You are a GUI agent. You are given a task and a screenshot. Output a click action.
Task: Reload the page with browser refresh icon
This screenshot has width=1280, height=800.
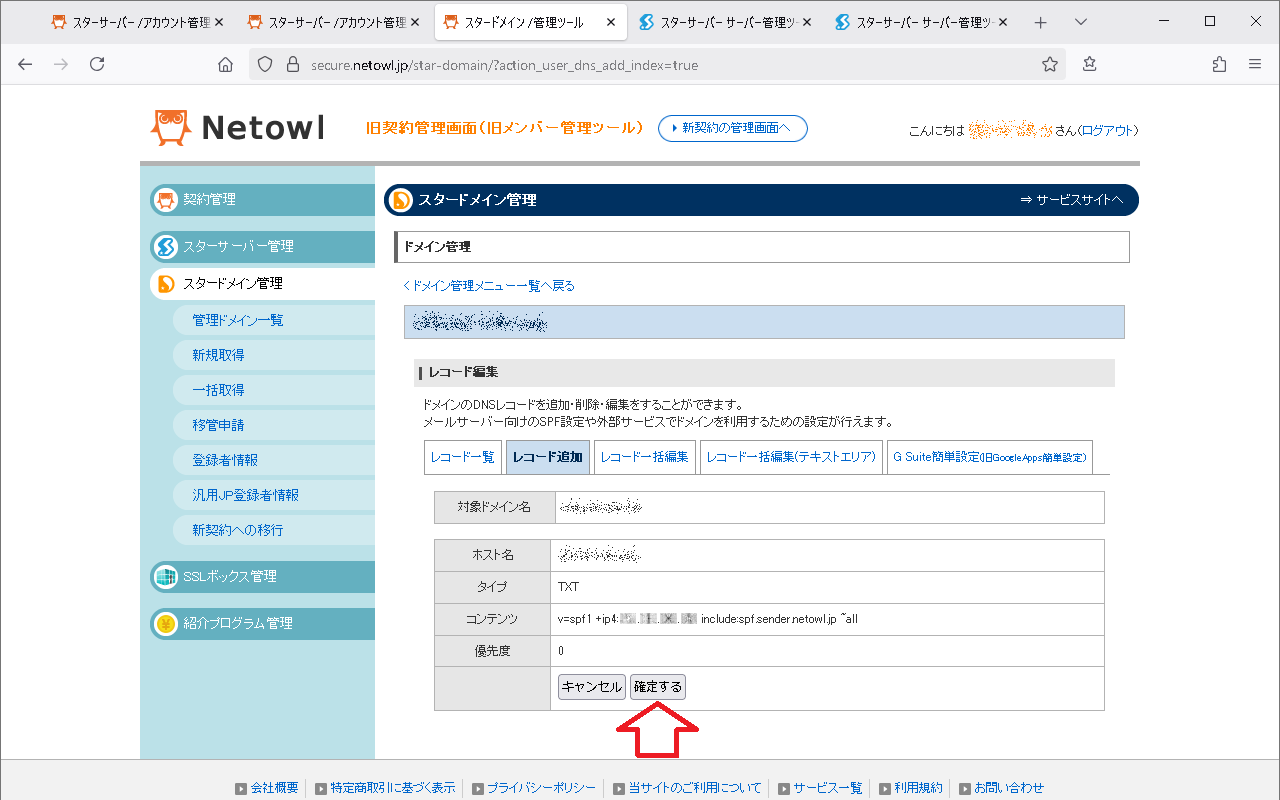point(97,64)
